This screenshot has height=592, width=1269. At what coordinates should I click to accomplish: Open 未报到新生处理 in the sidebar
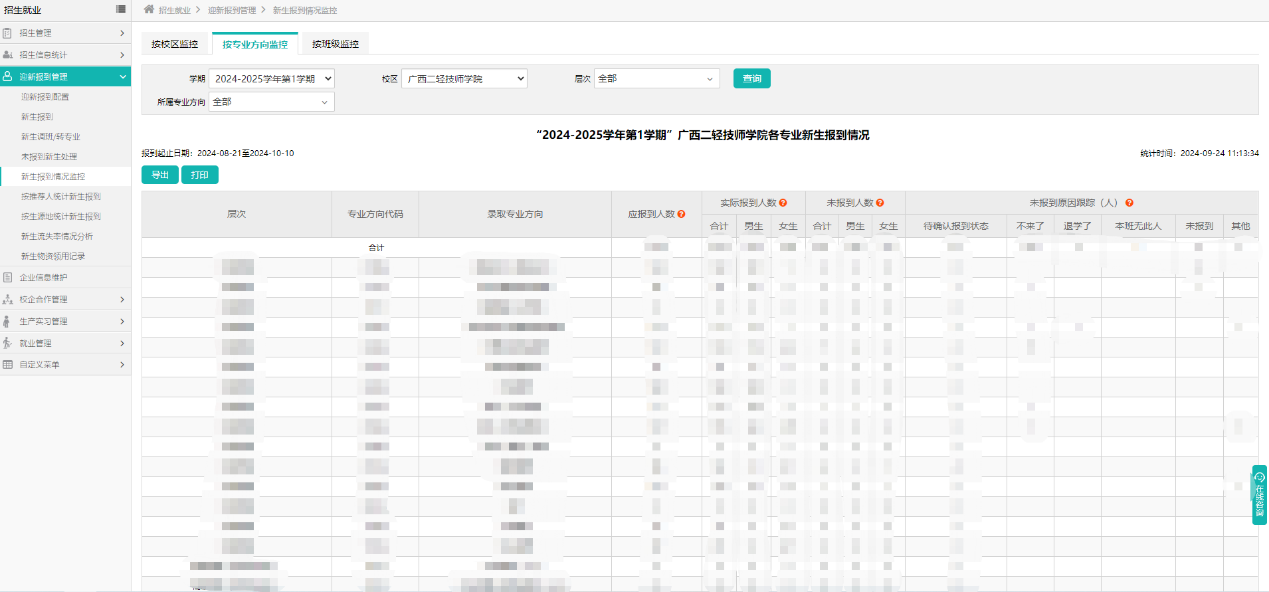tap(49, 156)
